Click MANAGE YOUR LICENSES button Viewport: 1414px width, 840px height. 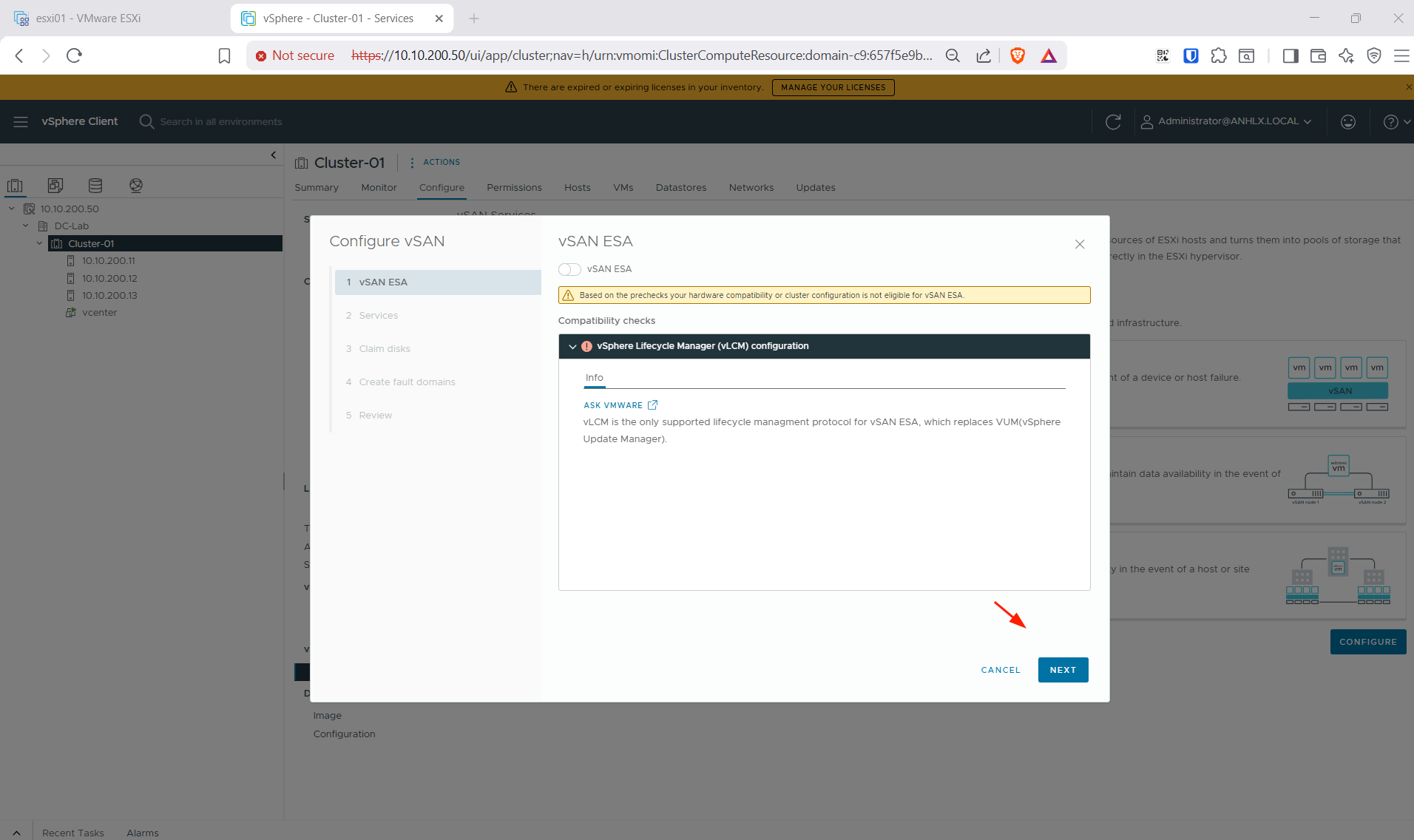[x=833, y=87]
